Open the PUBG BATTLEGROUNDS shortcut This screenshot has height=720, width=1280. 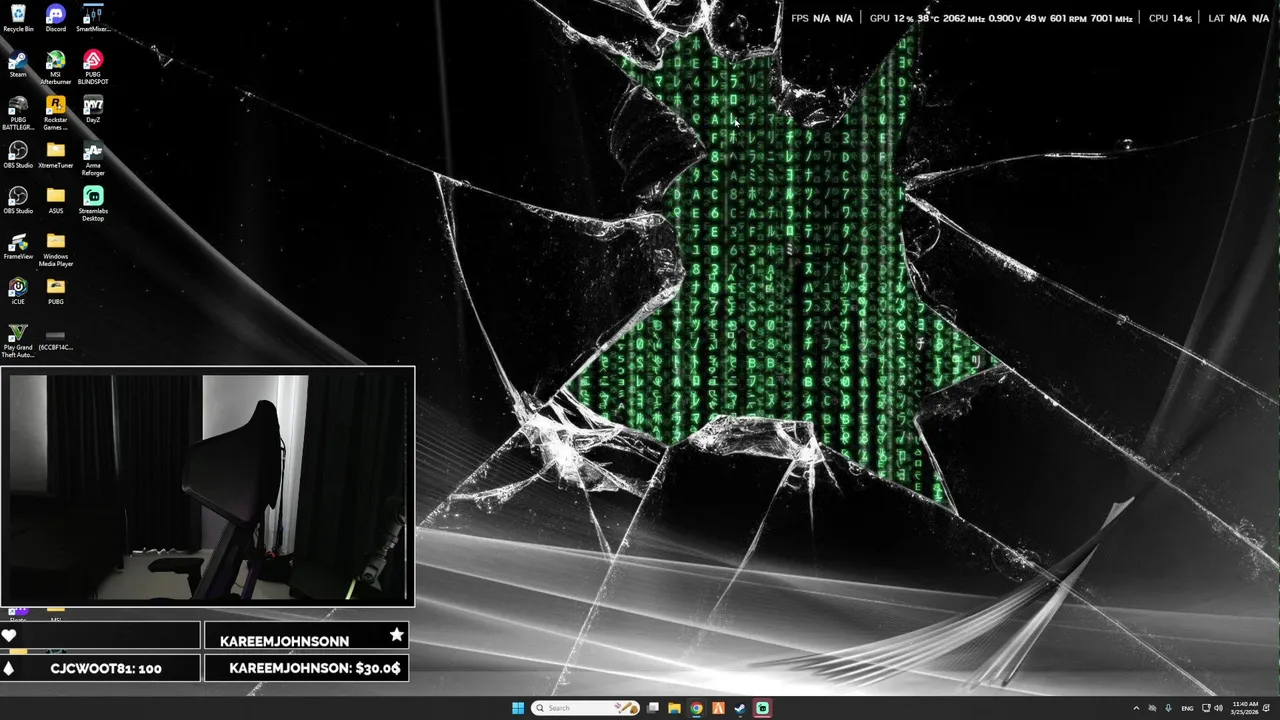18,114
